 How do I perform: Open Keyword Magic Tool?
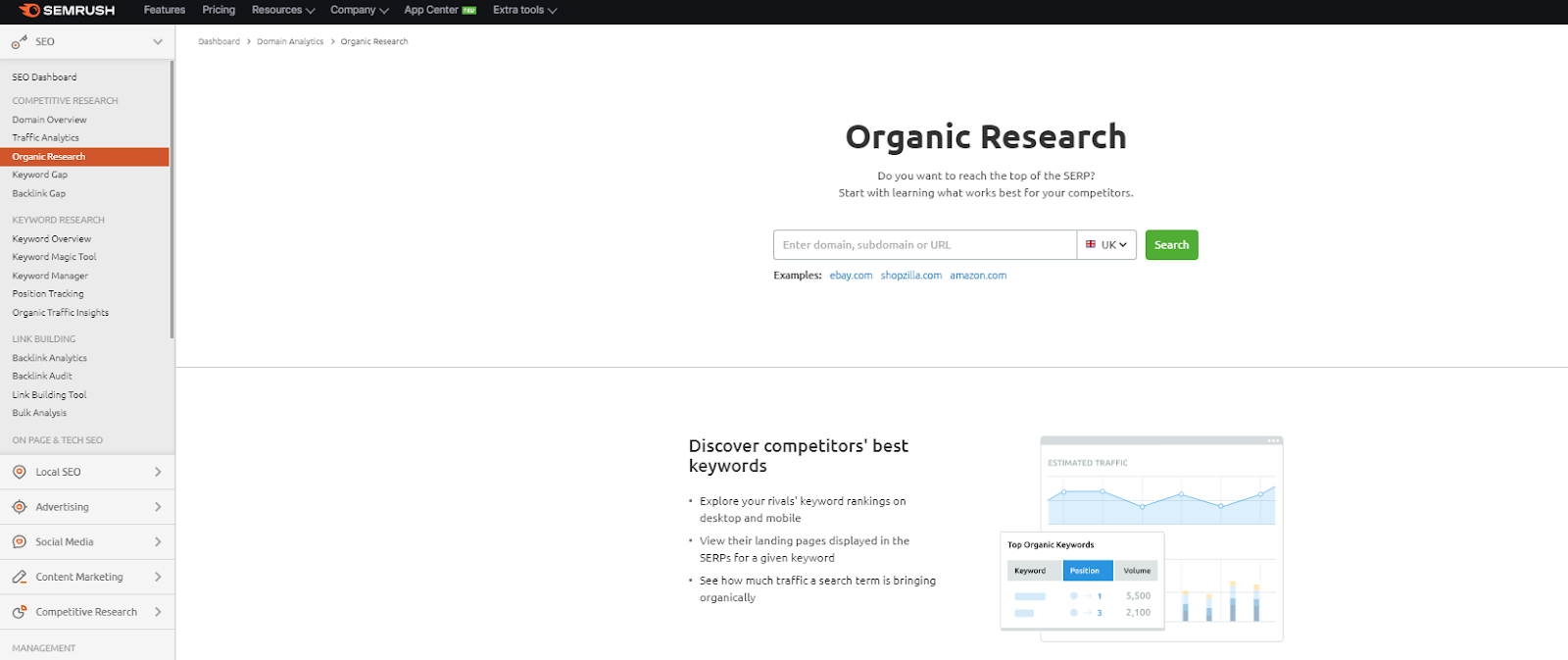[x=54, y=257]
